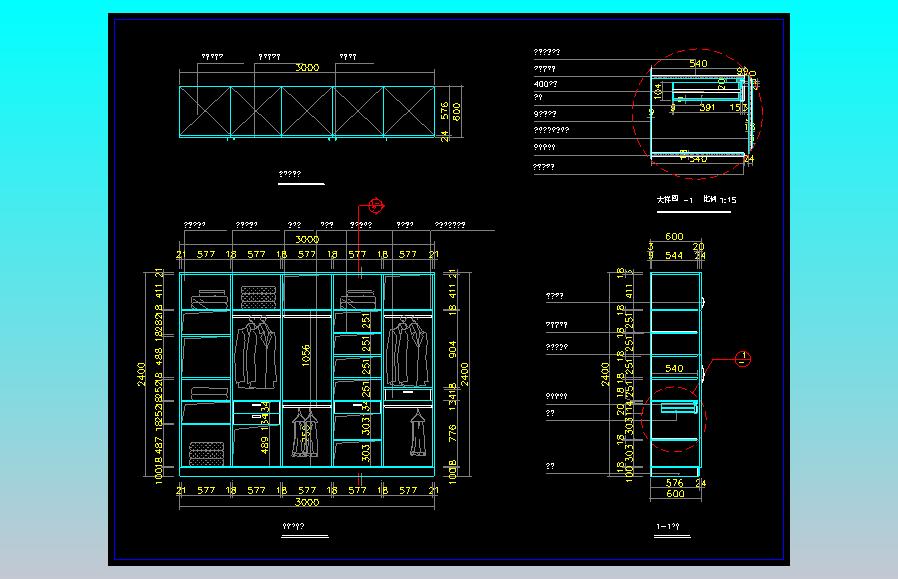The height and width of the screenshot is (579, 898).
Task: Click the elevation title under the wardrobe drawing
Action: [x=293, y=526]
